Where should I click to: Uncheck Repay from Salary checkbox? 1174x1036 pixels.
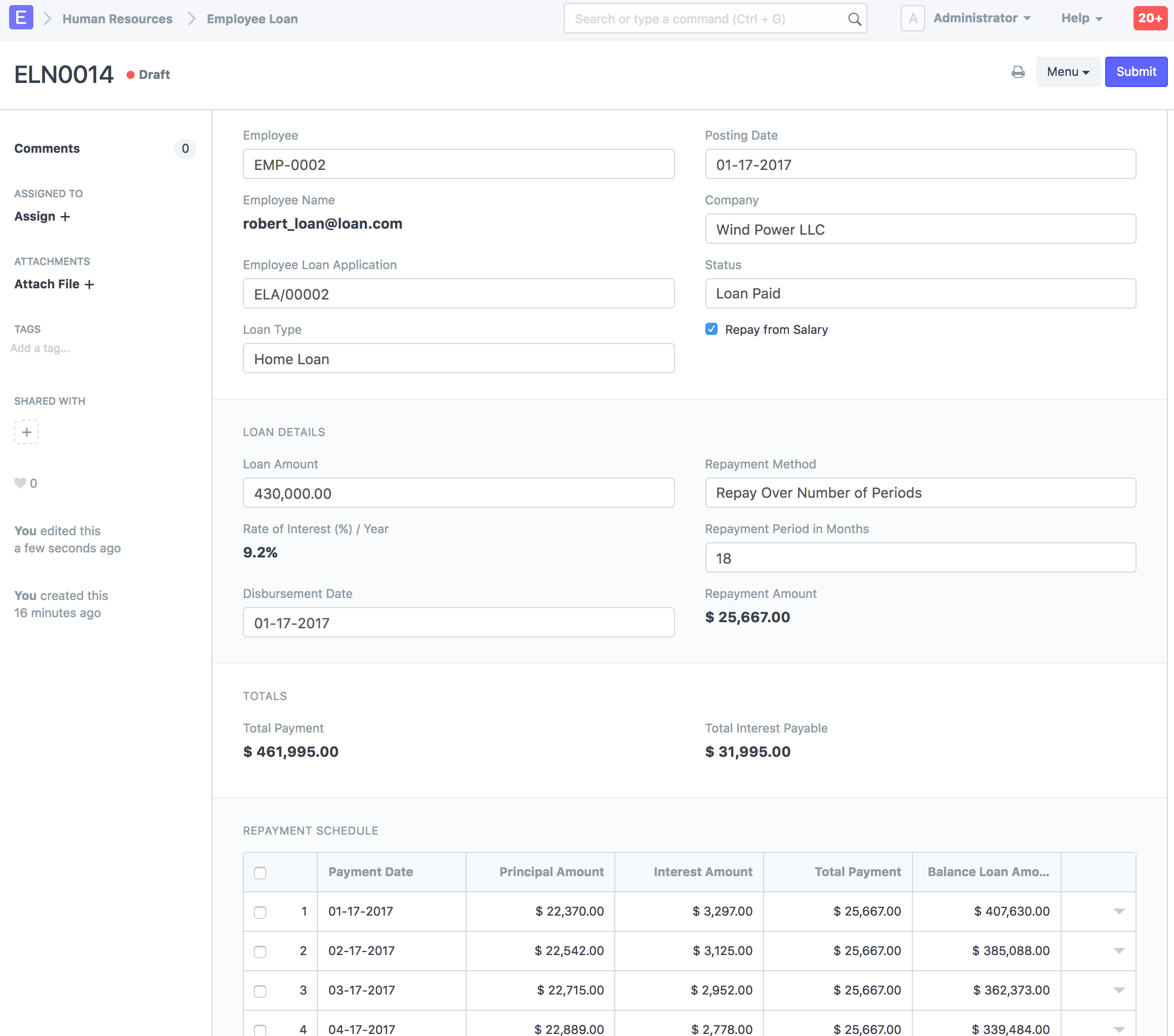(711, 329)
